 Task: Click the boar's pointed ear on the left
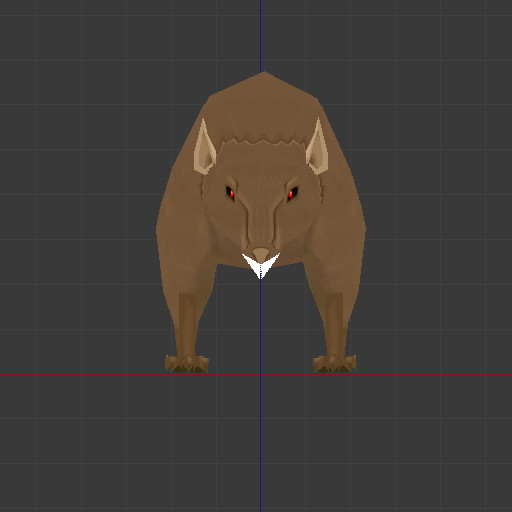[205, 148]
